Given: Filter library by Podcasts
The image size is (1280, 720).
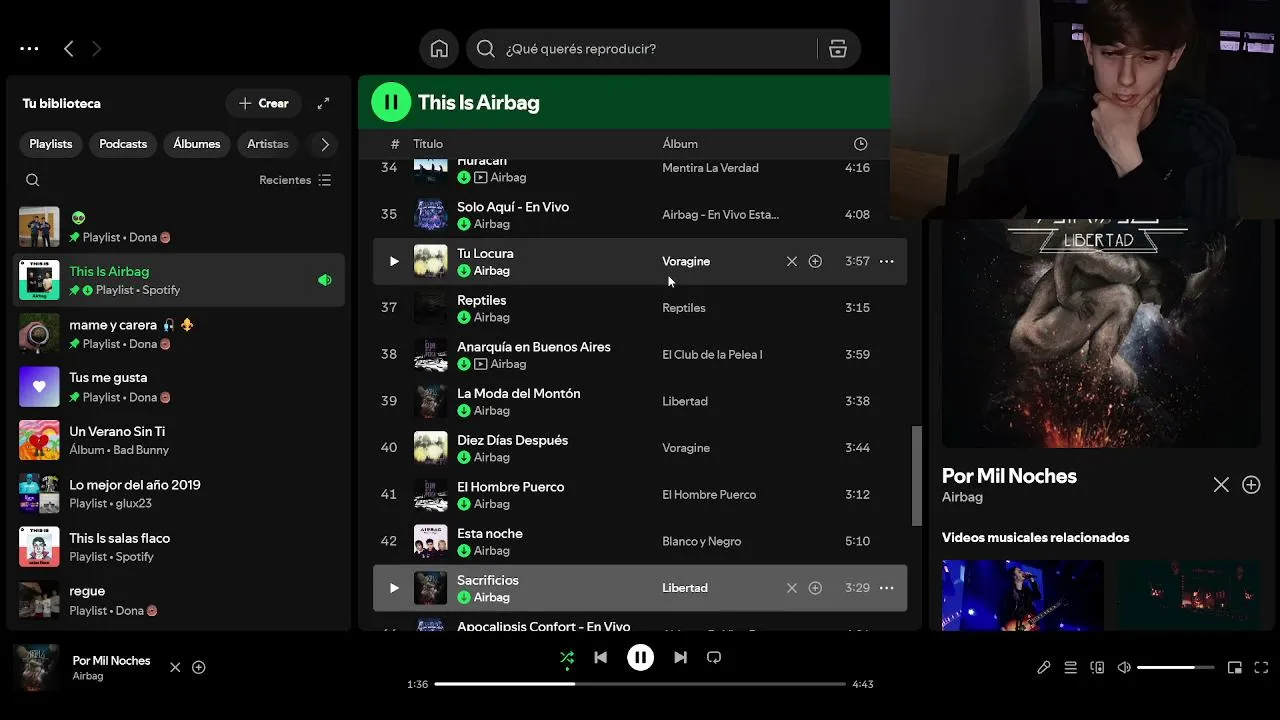Looking at the screenshot, I should (x=123, y=144).
